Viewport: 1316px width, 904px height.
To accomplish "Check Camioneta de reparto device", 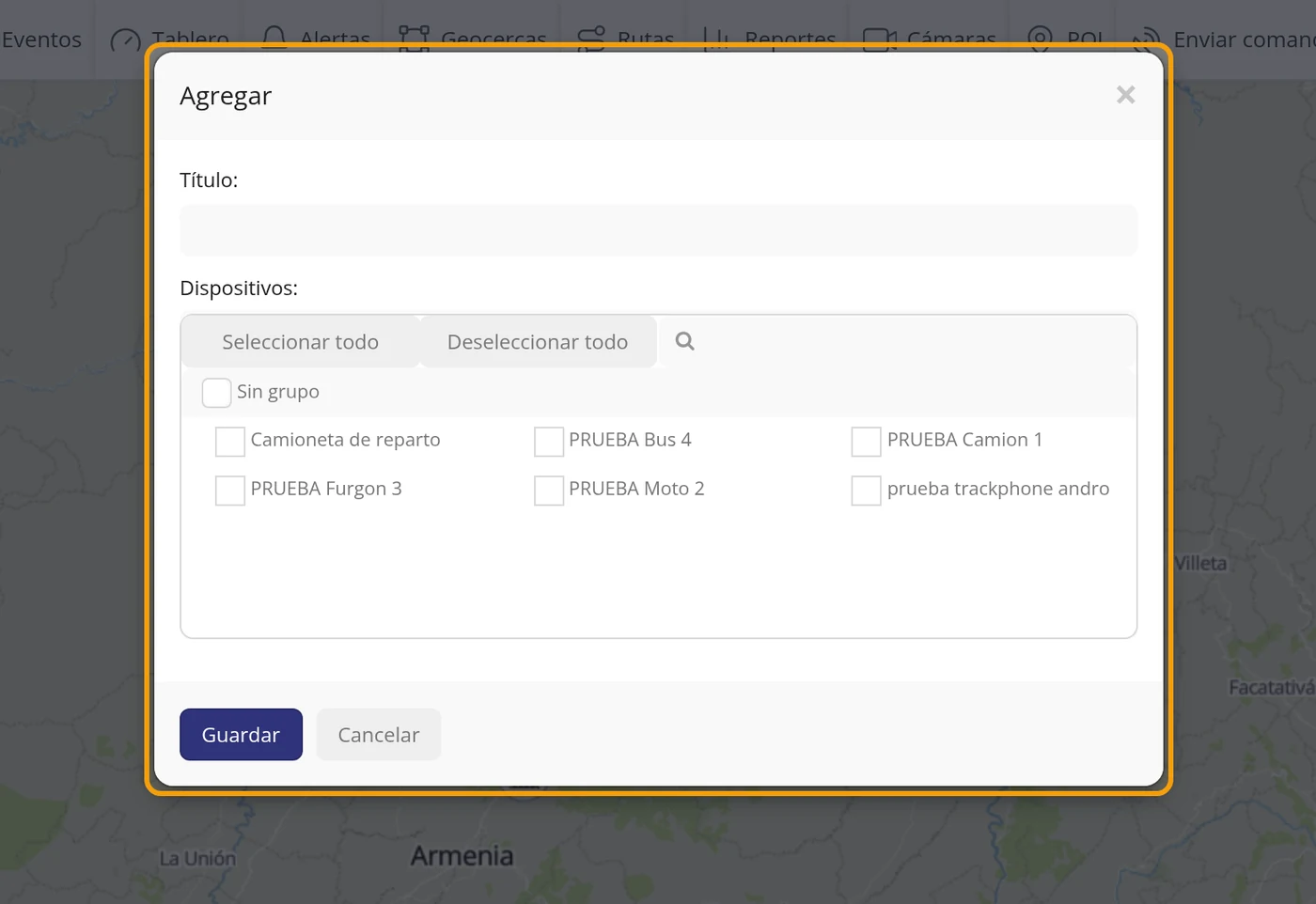I will click(x=230, y=441).
